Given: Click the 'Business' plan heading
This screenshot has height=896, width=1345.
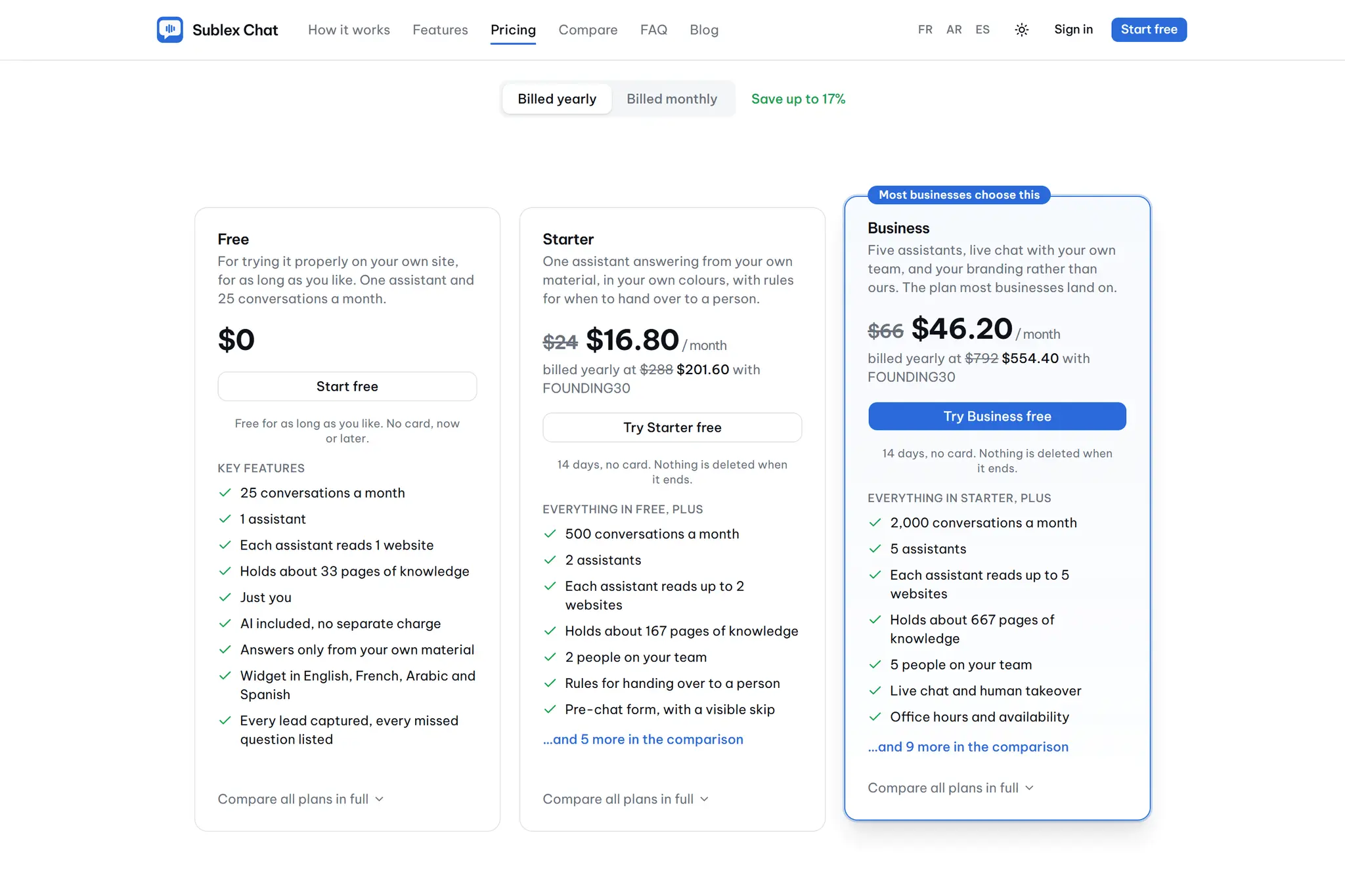Looking at the screenshot, I should (898, 228).
